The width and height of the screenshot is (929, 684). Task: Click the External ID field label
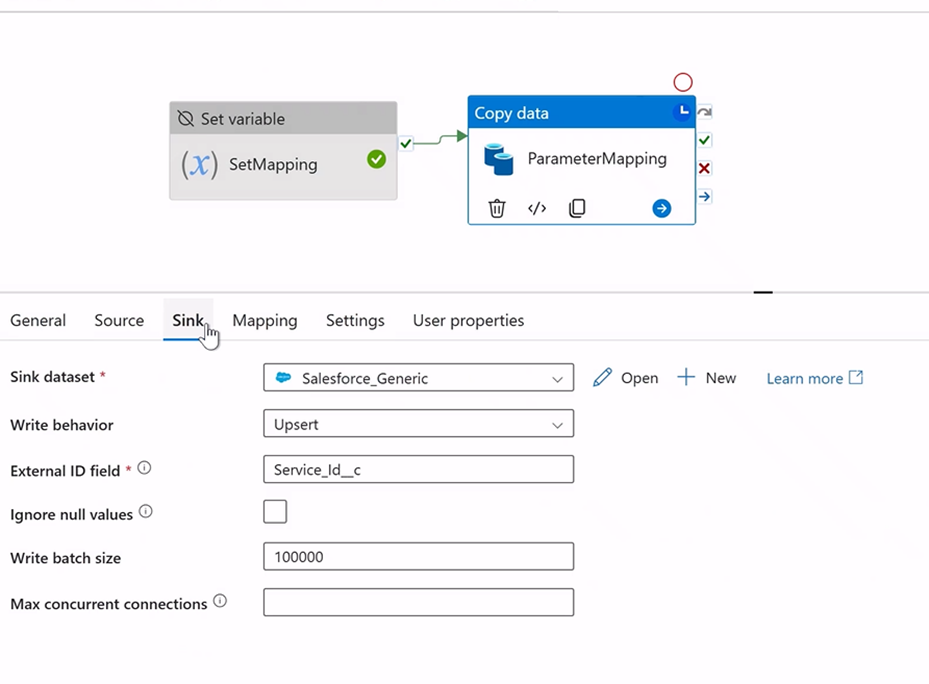65,471
